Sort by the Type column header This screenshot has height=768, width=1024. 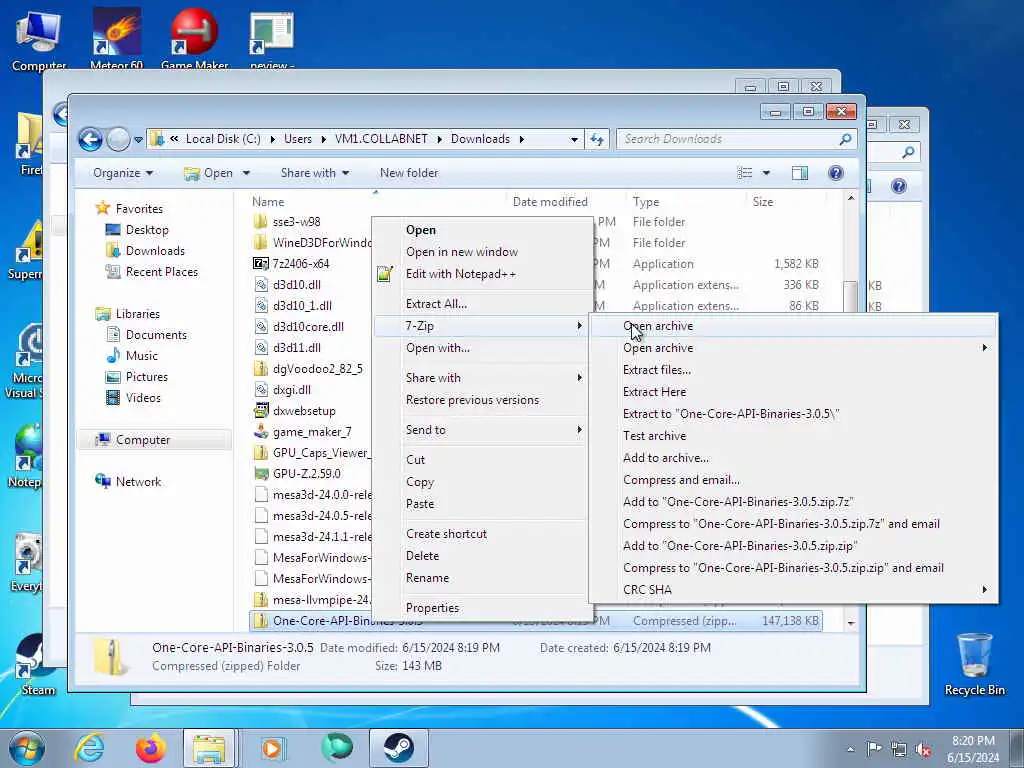tap(646, 202)
